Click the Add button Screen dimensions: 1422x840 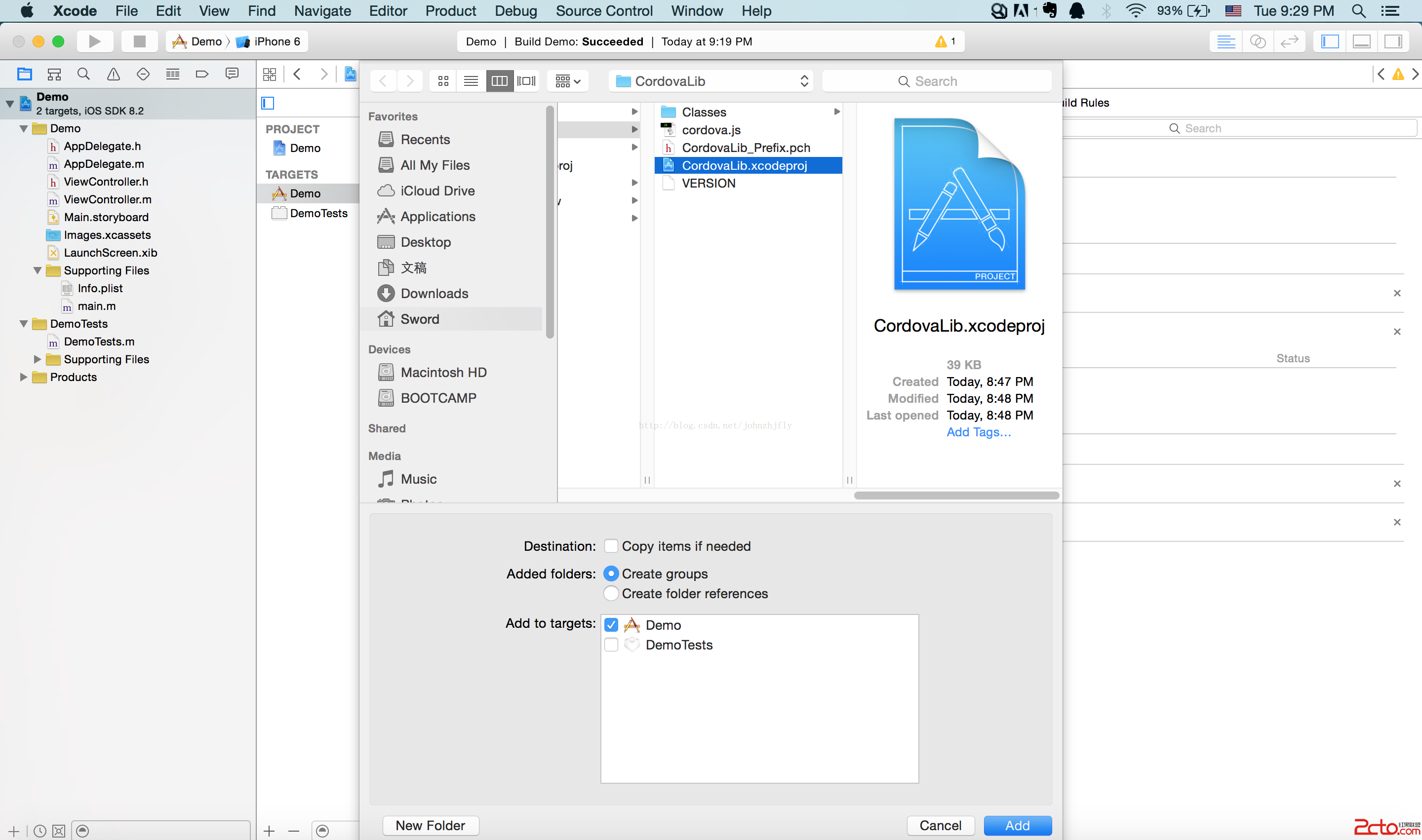tap(1017, 825)
